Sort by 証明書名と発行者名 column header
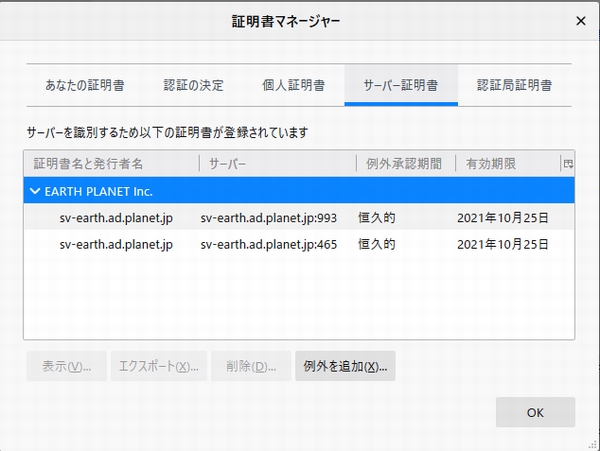Screen dimensions: 600x451 click(x=111, y=164)
